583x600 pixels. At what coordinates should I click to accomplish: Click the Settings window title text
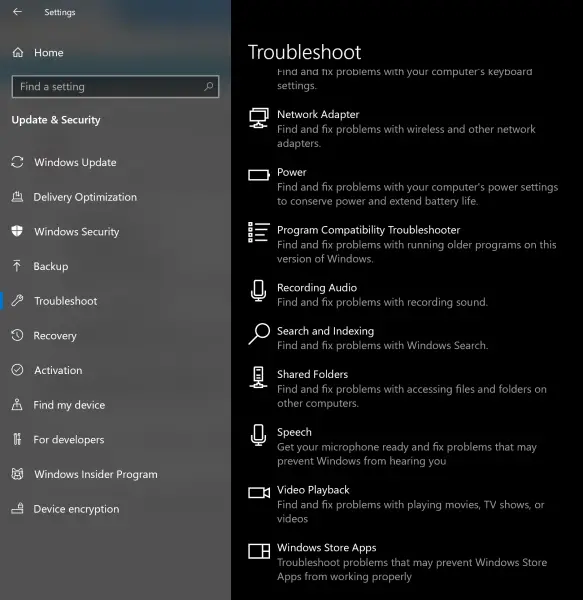[x=60, y=12]
